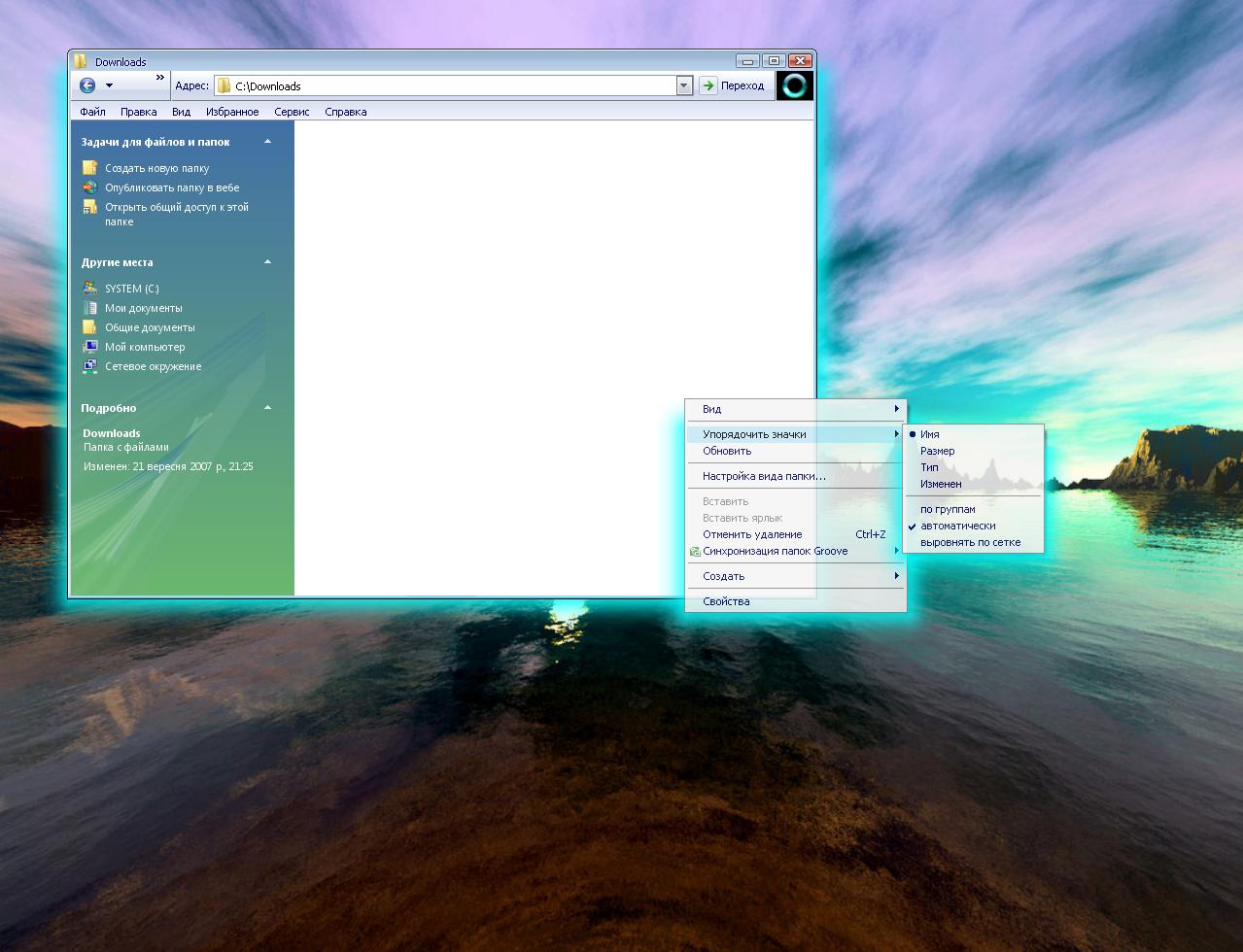Viewport: 1243px width, 952px height.
Task: Open the Сервис menu
Action: [292, 112]
